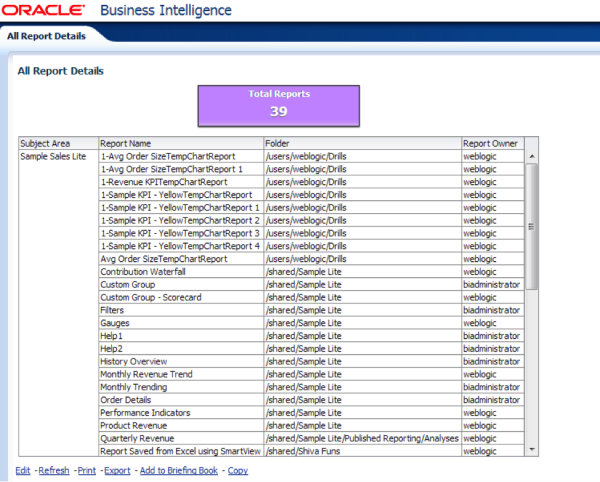
Task: Click the Edit link
Action: click(22, 470)
